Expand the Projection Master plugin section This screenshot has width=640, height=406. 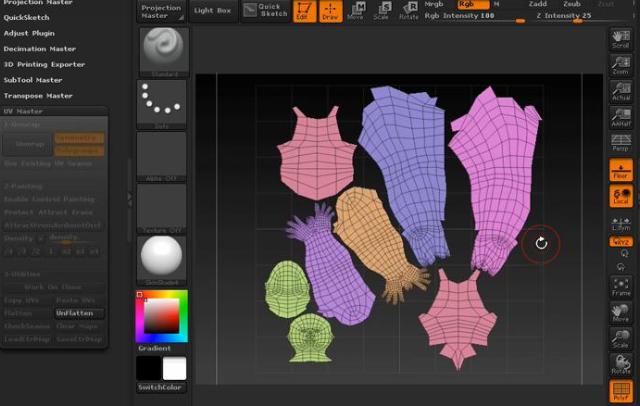38,2
